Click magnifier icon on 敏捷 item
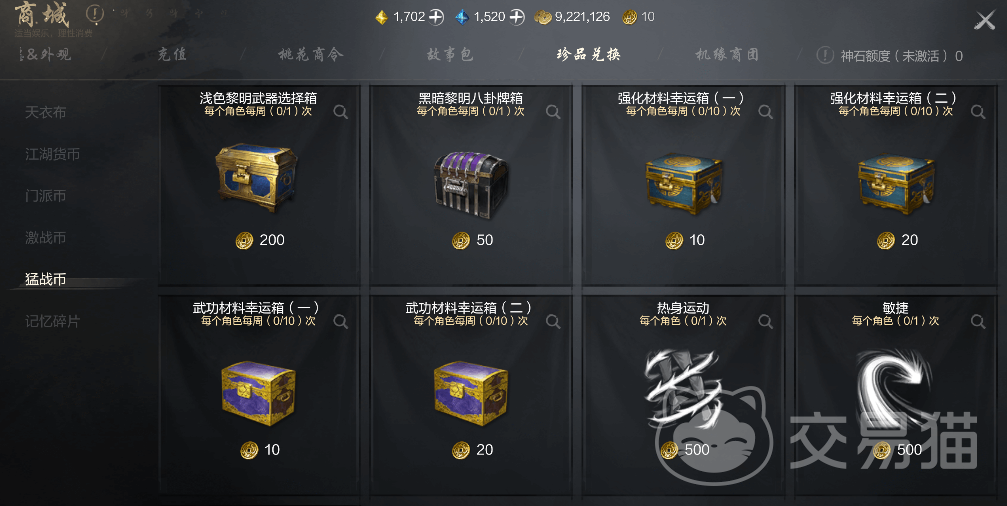 point(978,321)
